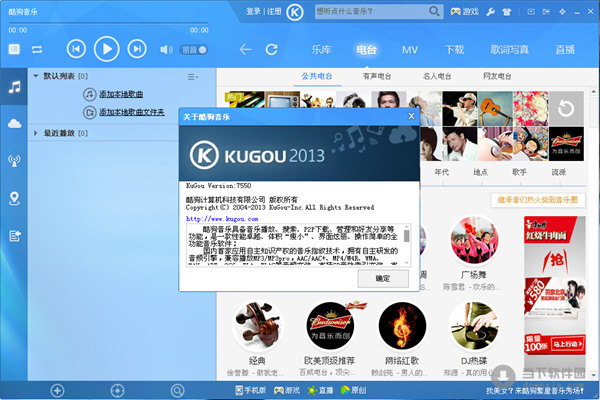Open the playlist menu dropdown icon

pyautogui.click(x=192, y=77)
